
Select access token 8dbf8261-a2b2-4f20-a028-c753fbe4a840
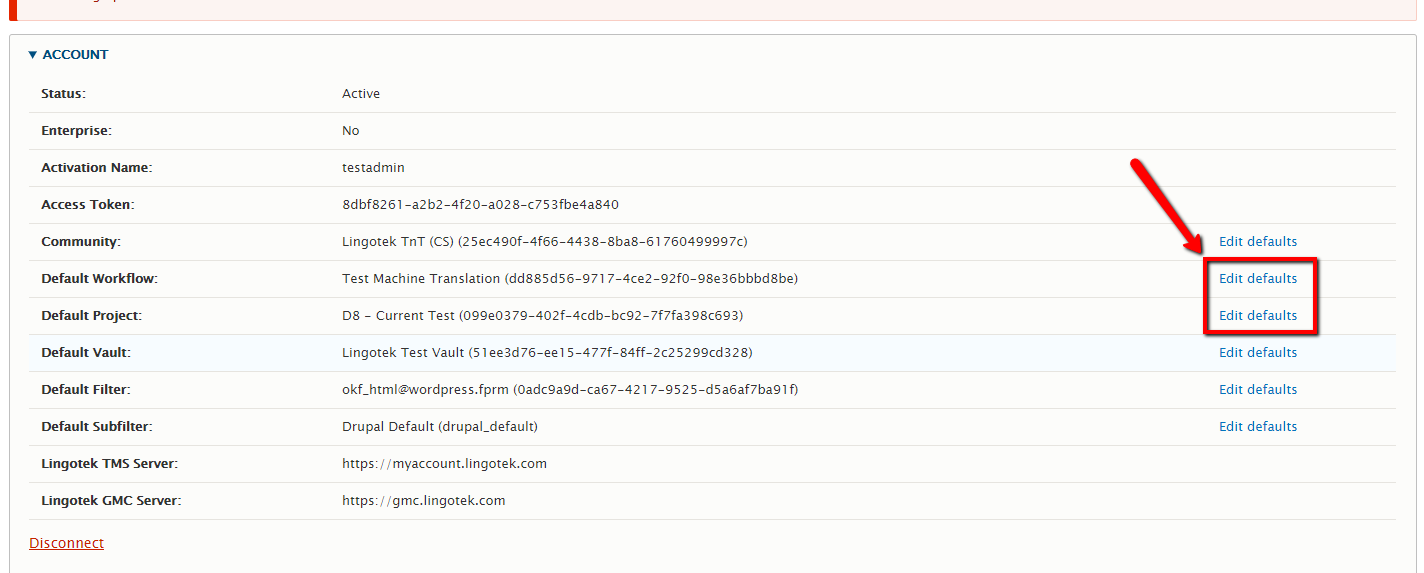[480, 204]
